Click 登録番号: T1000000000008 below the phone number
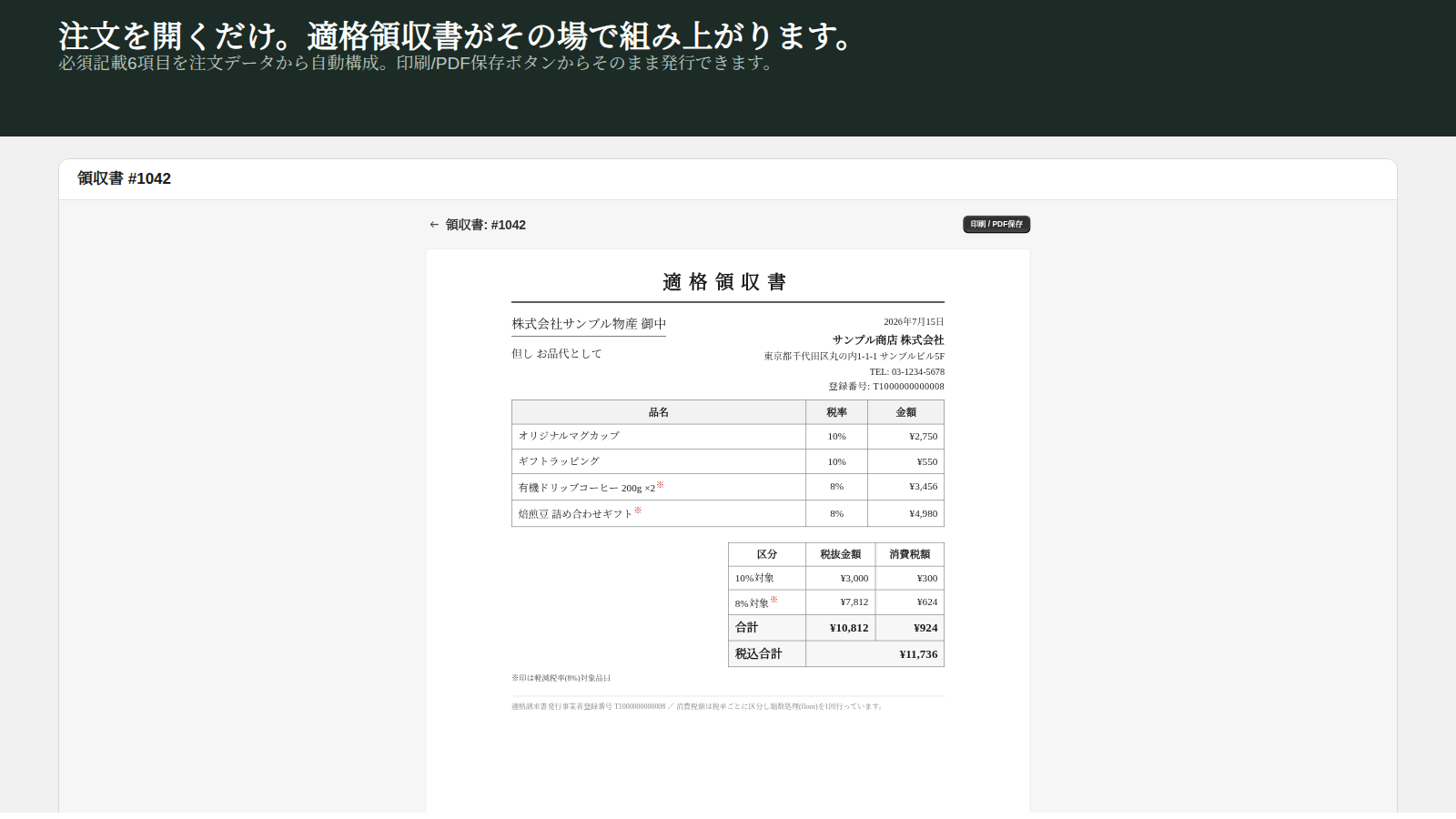The image size is (1456, 819). pyautogui.click(x=886, y=387)
